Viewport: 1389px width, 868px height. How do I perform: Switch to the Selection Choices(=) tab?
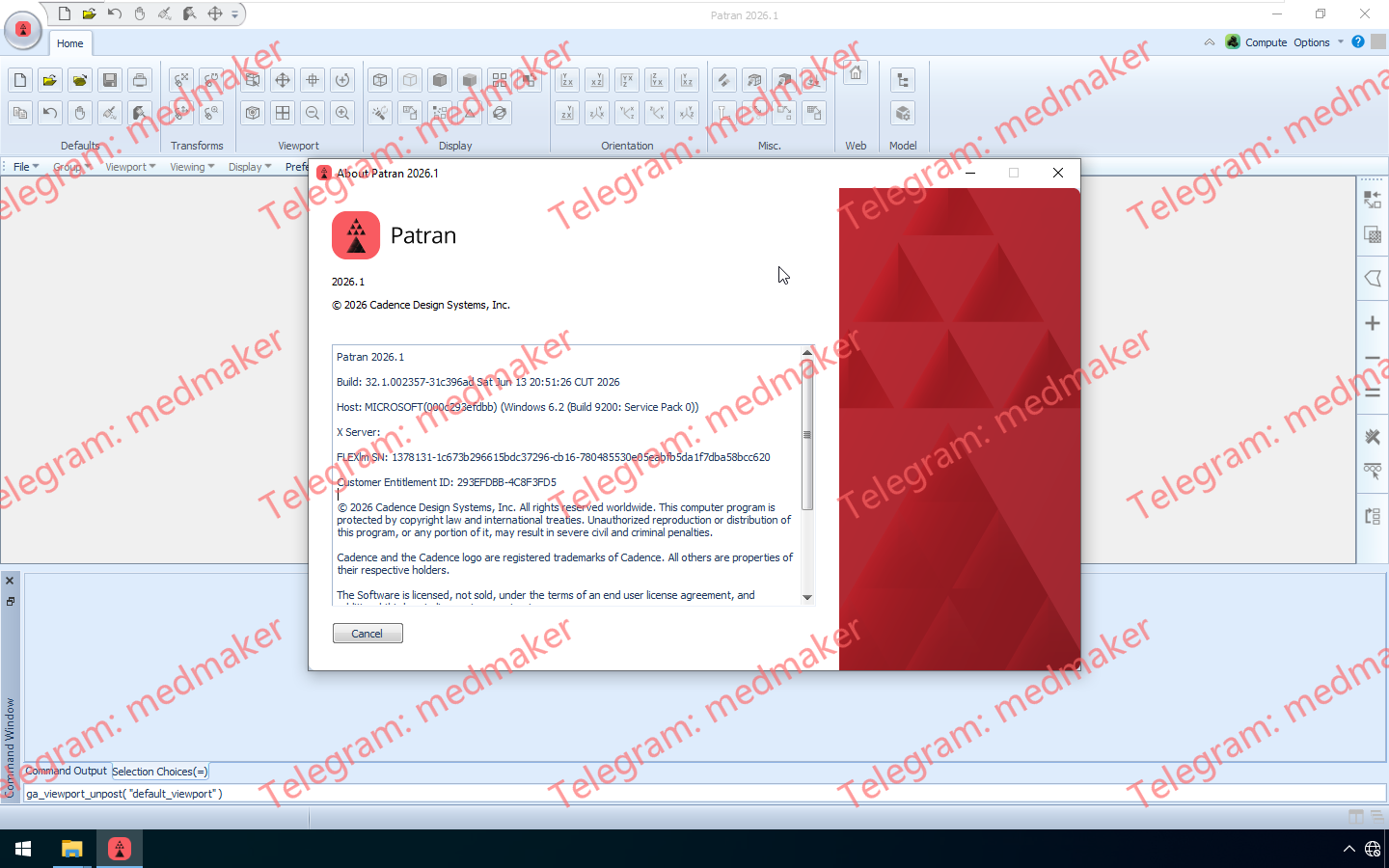[160, 772]
